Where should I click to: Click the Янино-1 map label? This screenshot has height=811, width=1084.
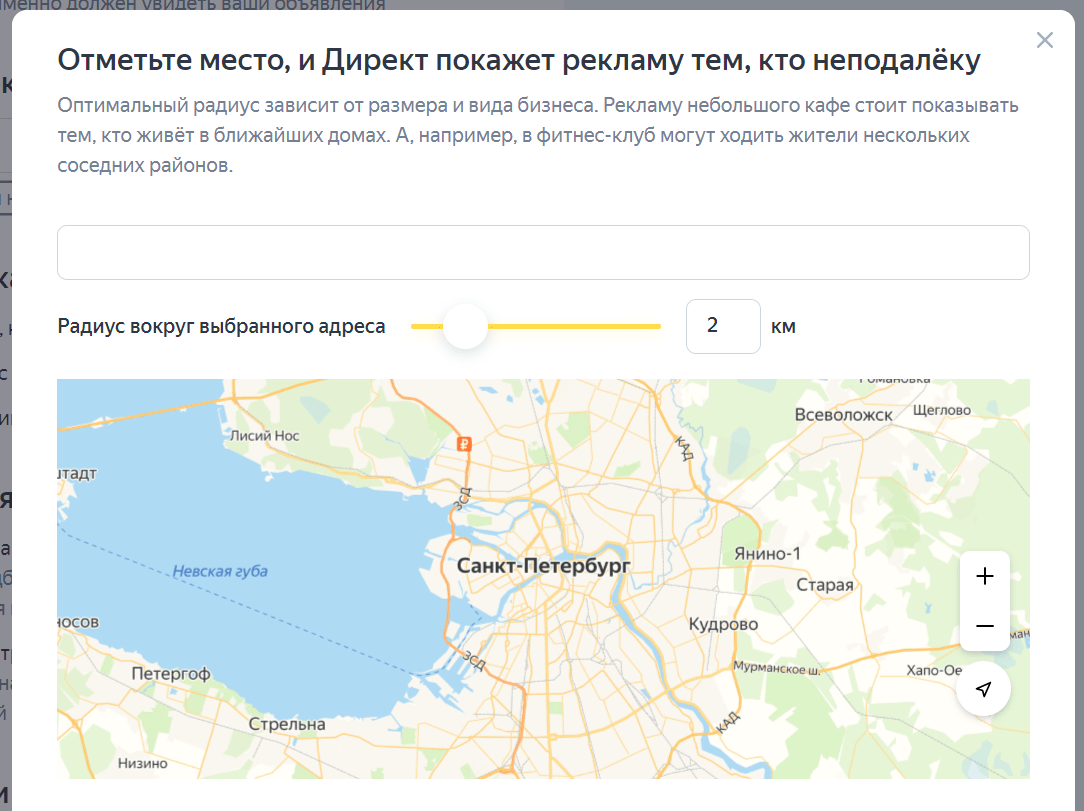click(x=767, y=554)
